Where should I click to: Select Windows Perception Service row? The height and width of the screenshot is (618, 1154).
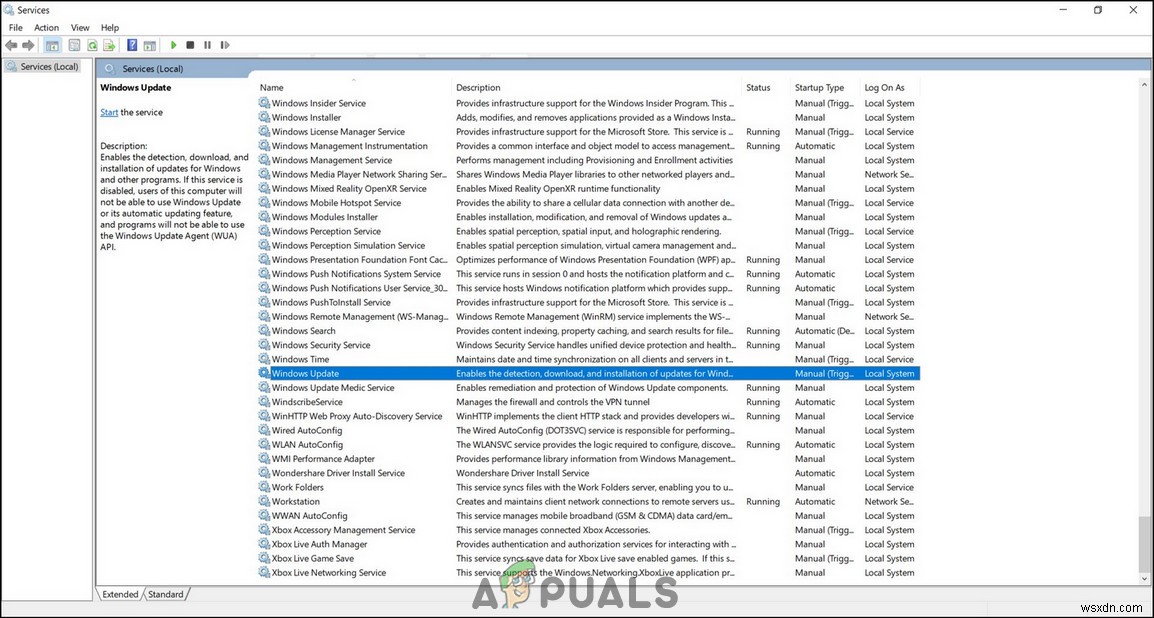point(589,231)
